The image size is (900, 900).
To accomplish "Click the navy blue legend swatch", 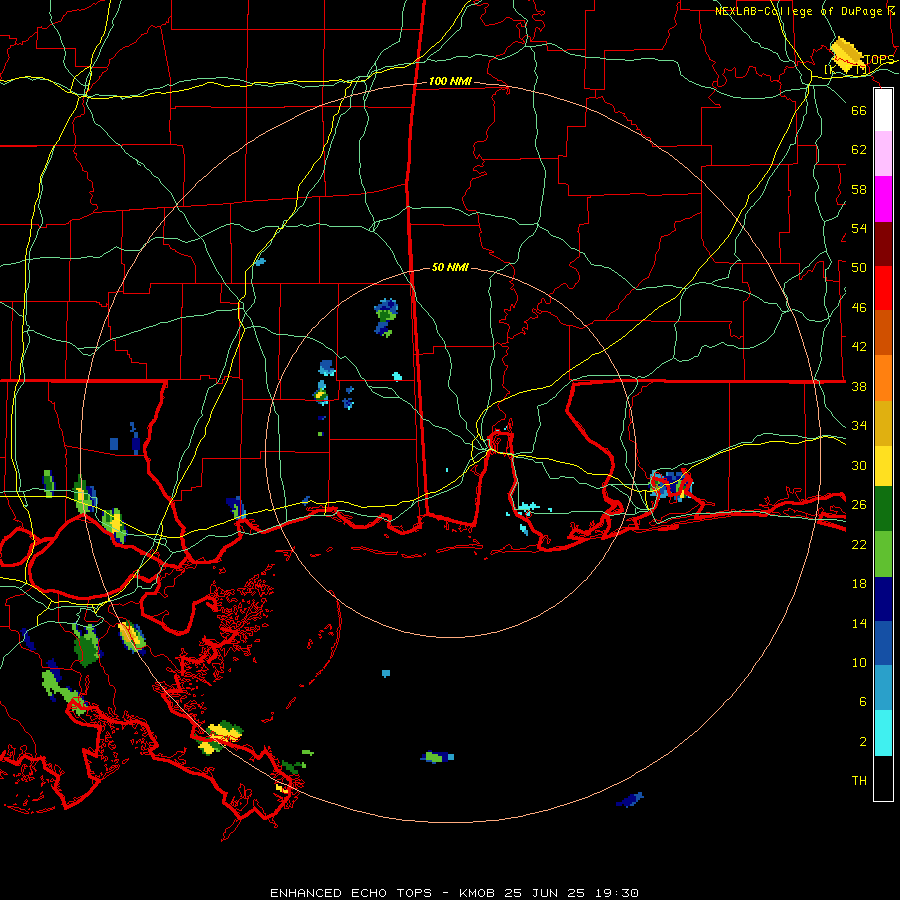I will pyautogui.click(x=883, y=599).
